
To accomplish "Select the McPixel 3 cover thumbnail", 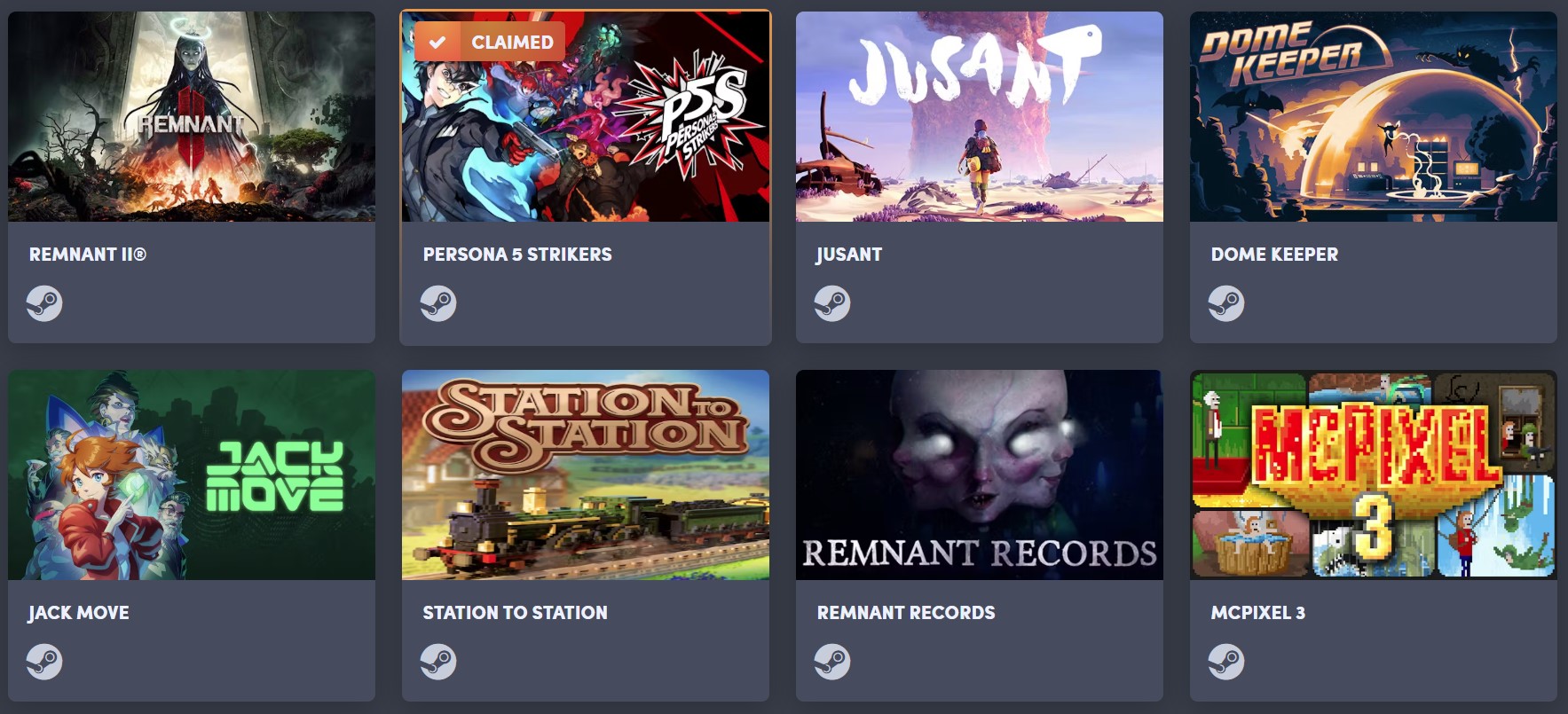I will pos(1374,475).
